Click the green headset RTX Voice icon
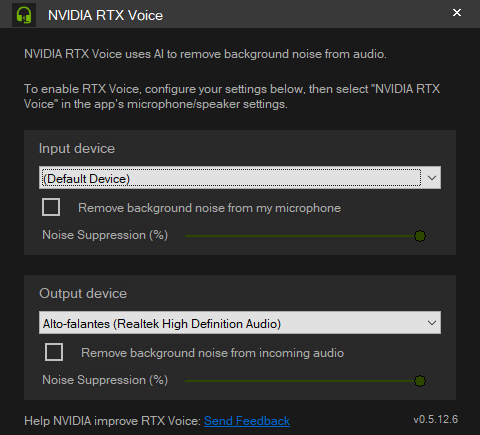The width and height of the screenshot is (480, 435). [24, 15]
